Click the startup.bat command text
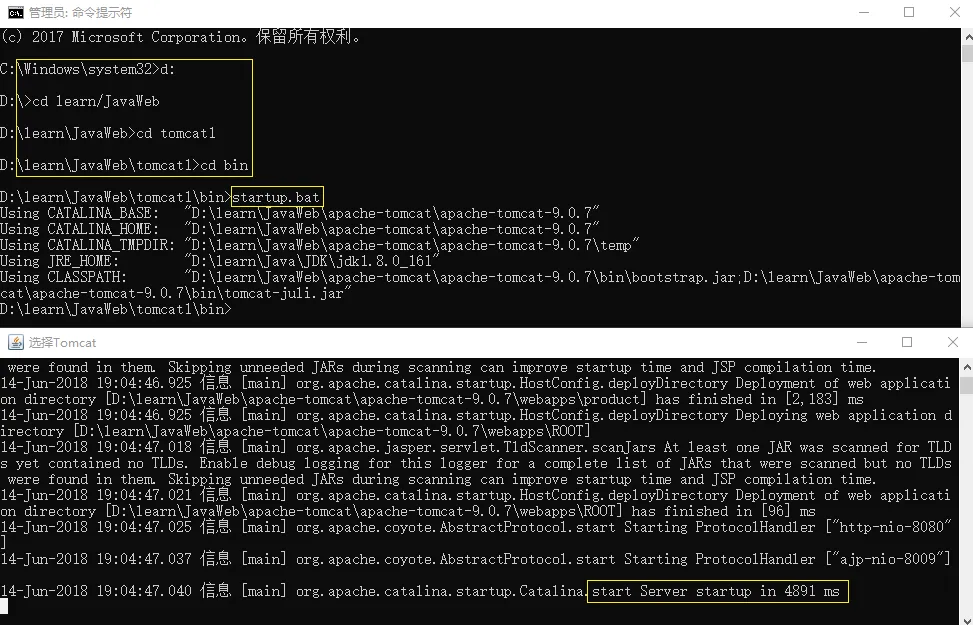The image size is (973, 625). [x=276, y=197]
